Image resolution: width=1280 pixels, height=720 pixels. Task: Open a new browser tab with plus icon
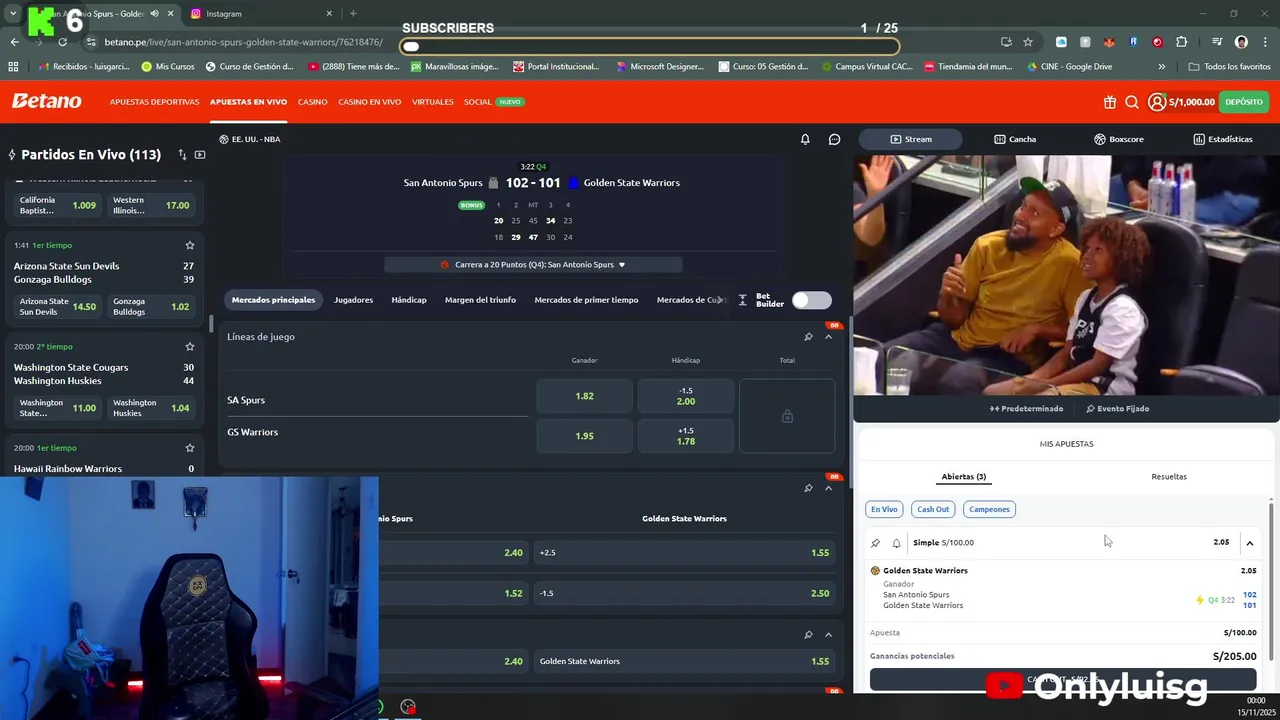pos(353,14)
